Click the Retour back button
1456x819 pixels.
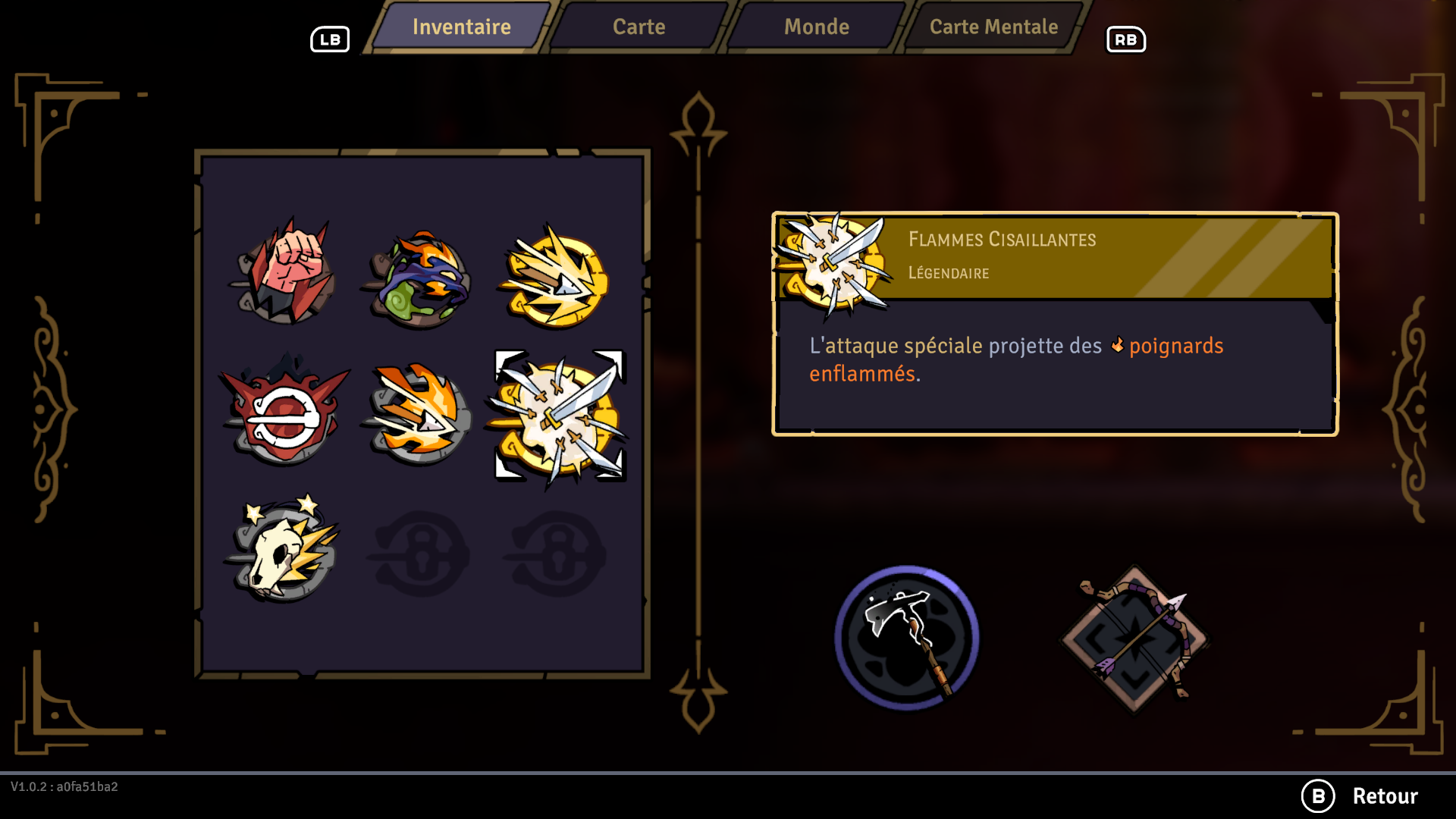(x=1385, y=796)
